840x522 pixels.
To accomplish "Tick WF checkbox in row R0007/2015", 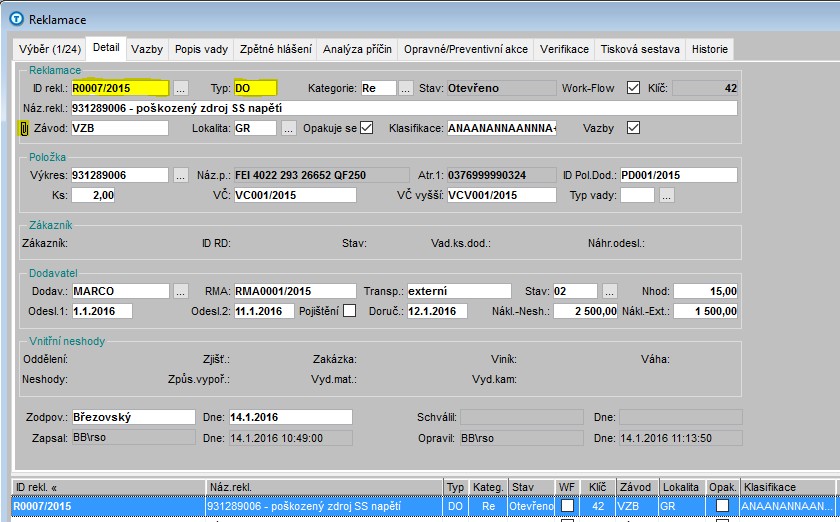I will click(567, 505).
